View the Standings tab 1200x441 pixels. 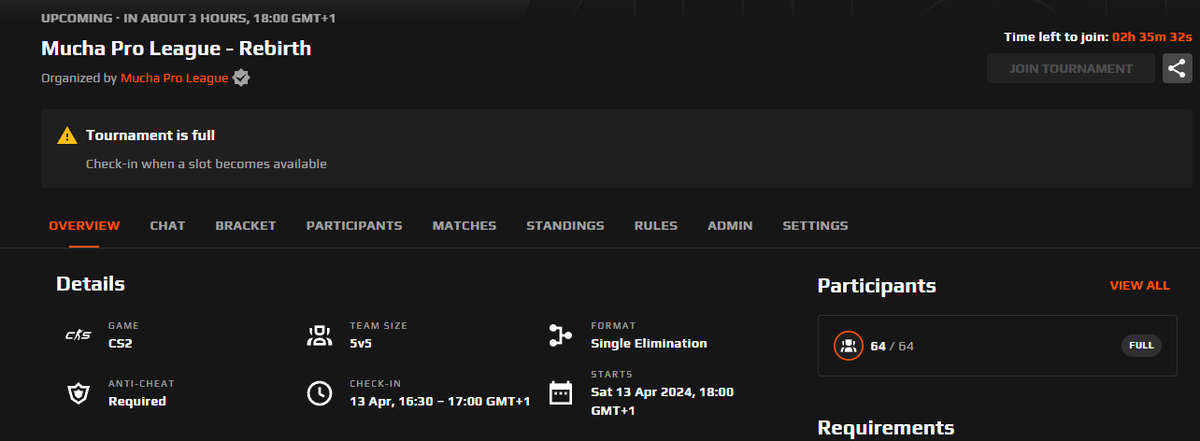click(565, 226)
